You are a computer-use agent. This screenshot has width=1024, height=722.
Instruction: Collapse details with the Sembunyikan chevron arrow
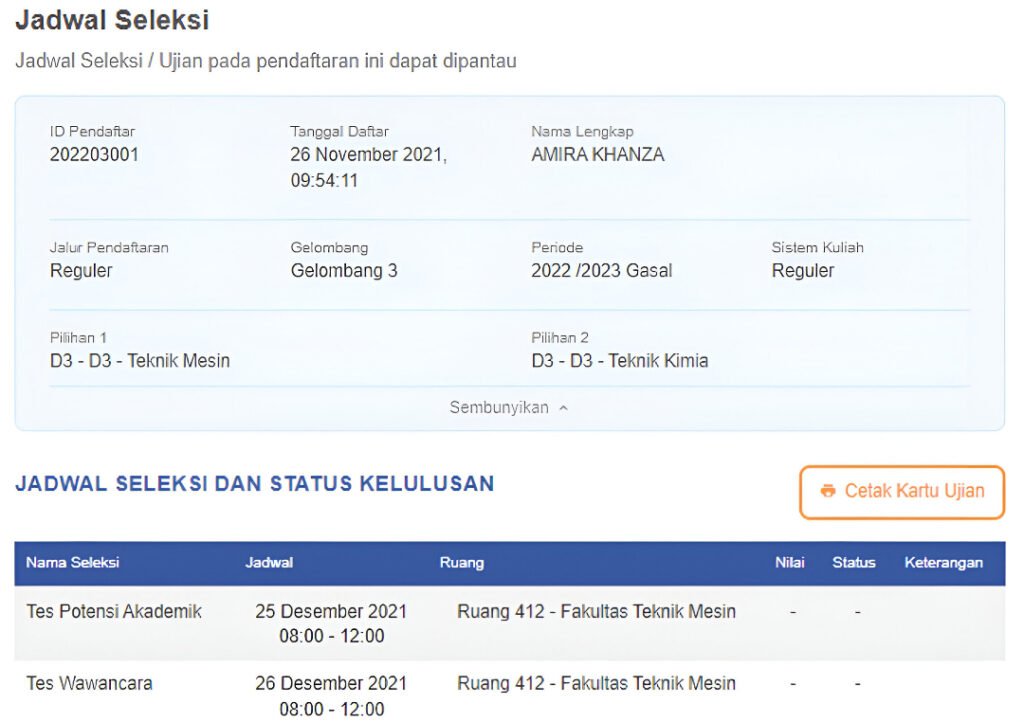coord(563,408)
